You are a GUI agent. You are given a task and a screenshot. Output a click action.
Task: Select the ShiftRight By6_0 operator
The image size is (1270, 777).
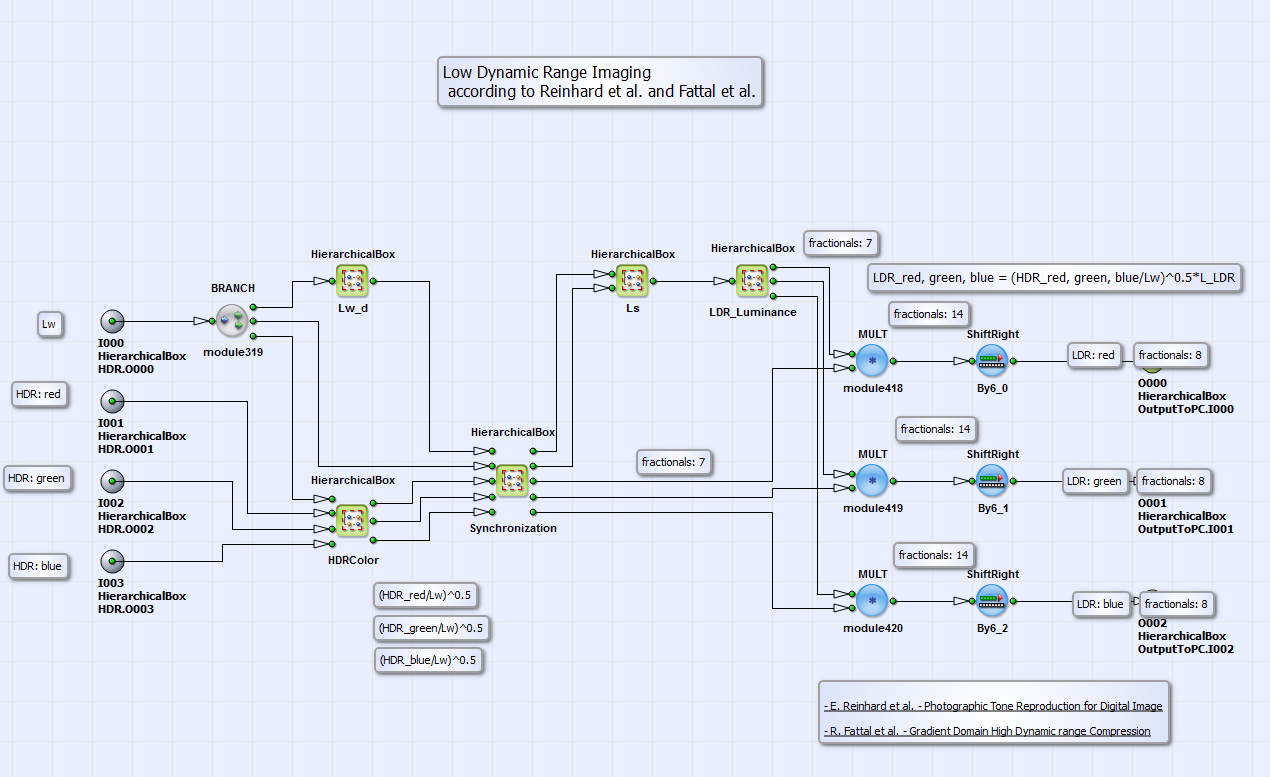click(992, 361)
